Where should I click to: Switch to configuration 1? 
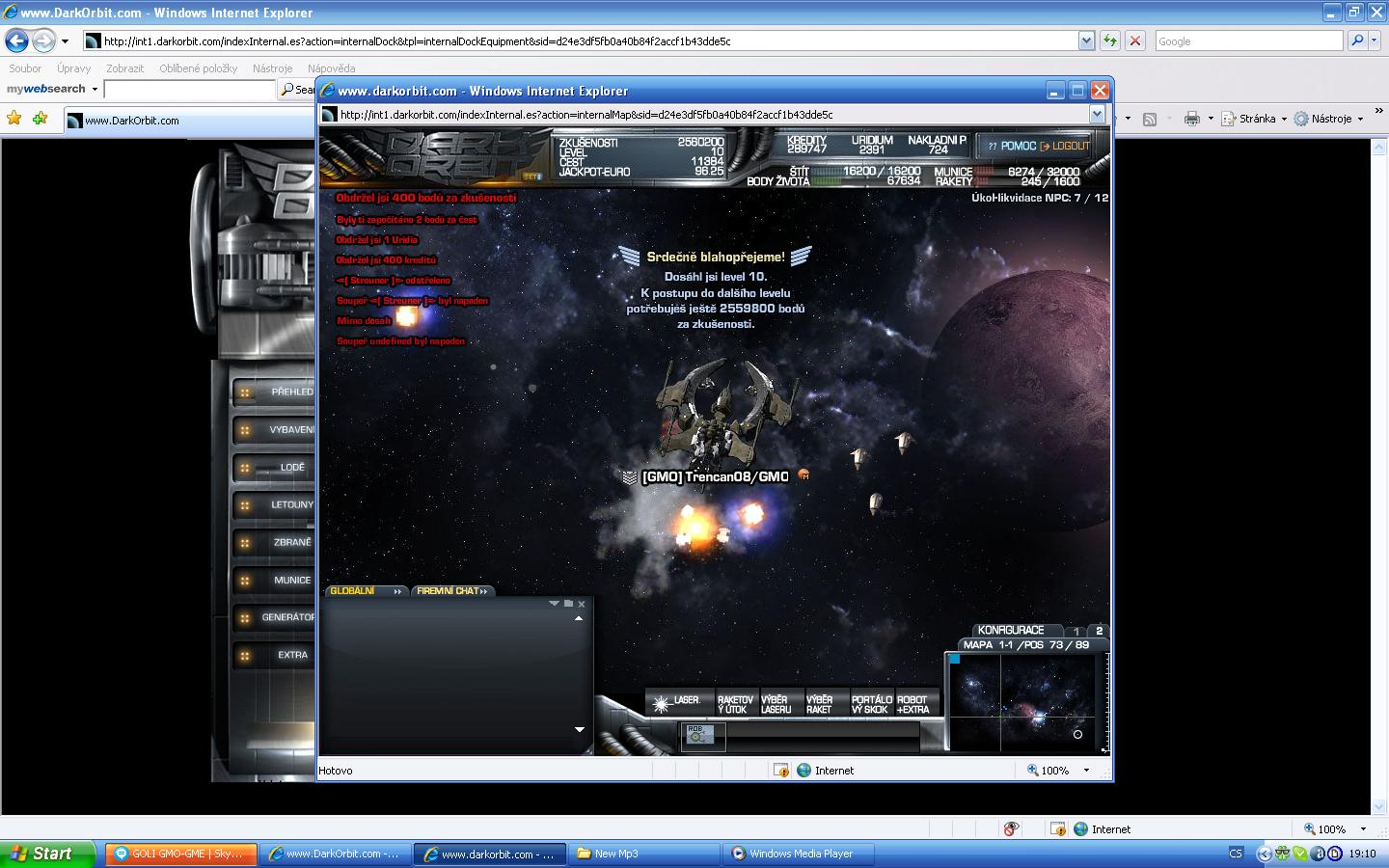pos(1076,631)
